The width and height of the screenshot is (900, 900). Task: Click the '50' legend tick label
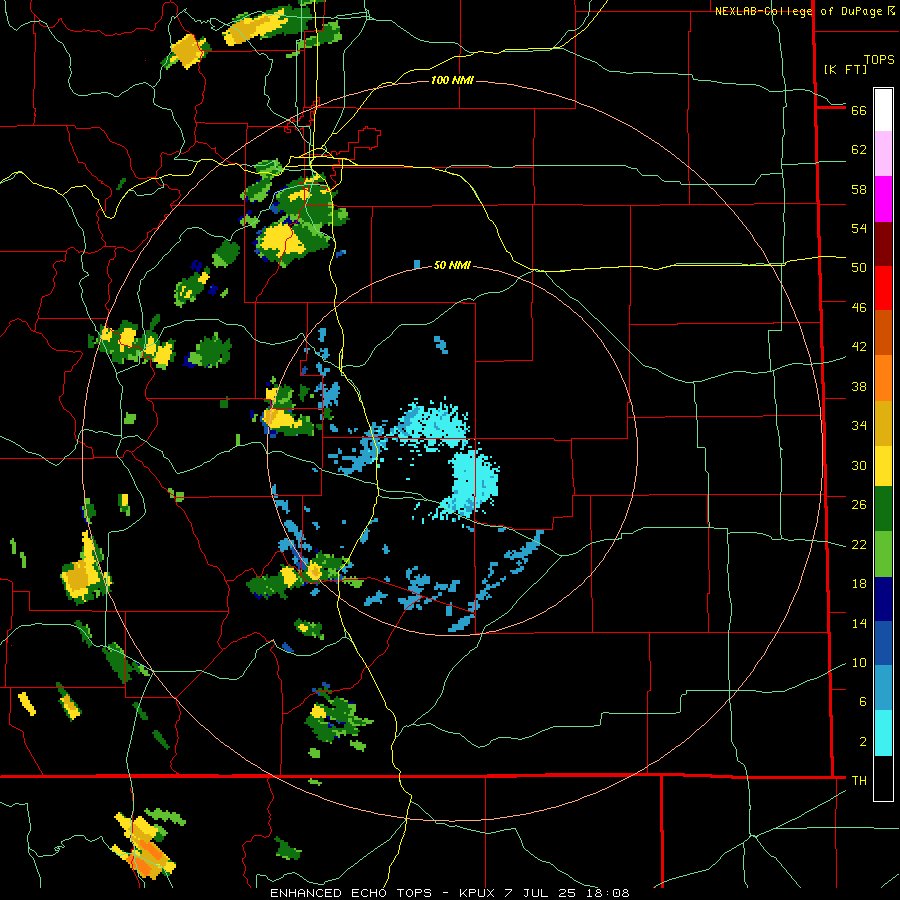tap(859, 268)
